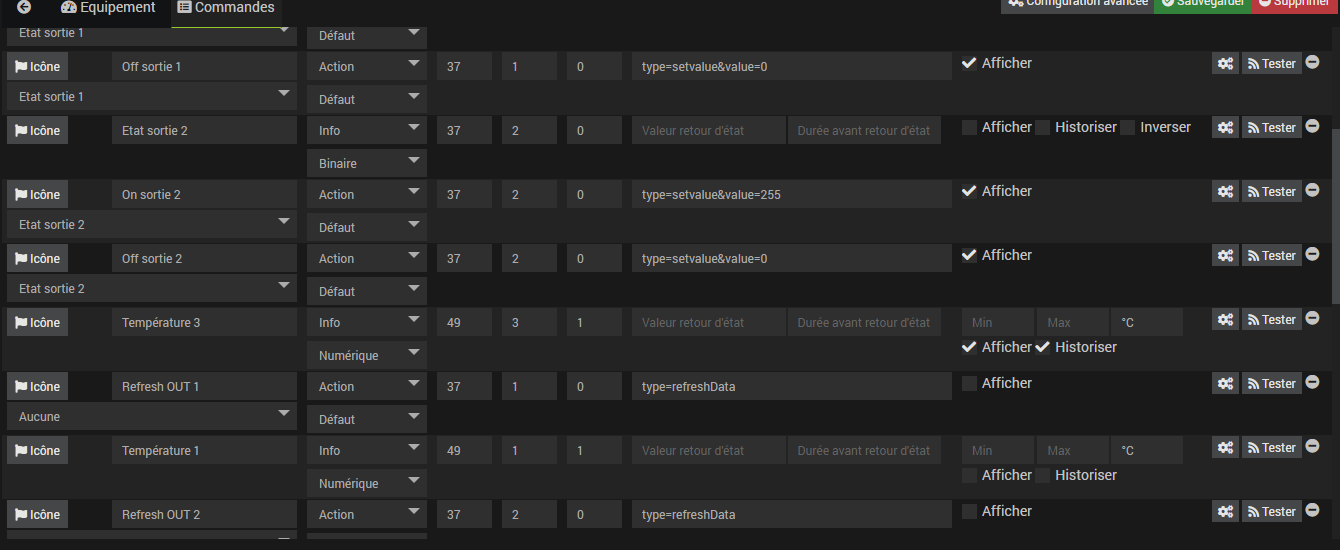Screen dimensions: 1340x550
Task: Click the back arrow icon near Equipement
Action: point(24,7)
